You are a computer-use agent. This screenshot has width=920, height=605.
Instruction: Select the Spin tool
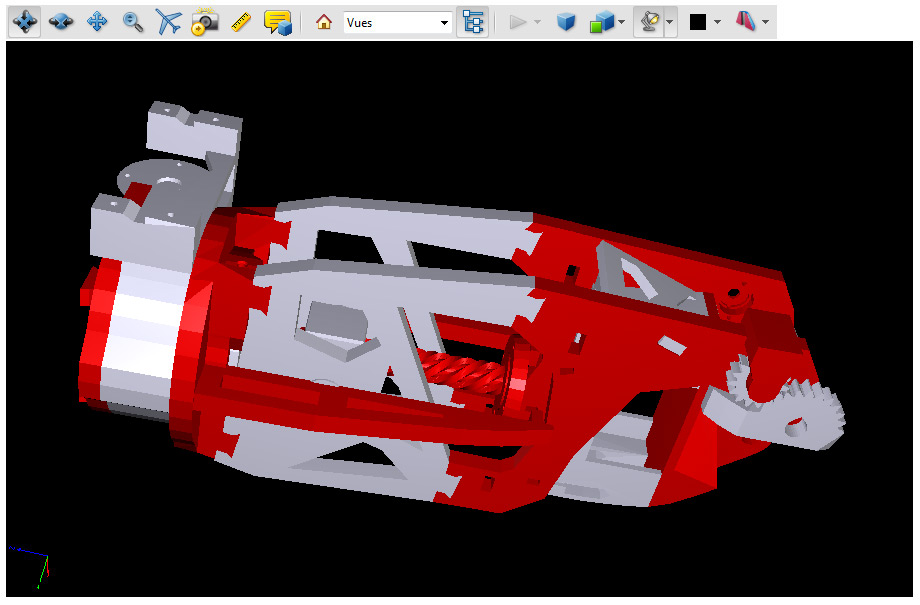(x=61, y=22)
